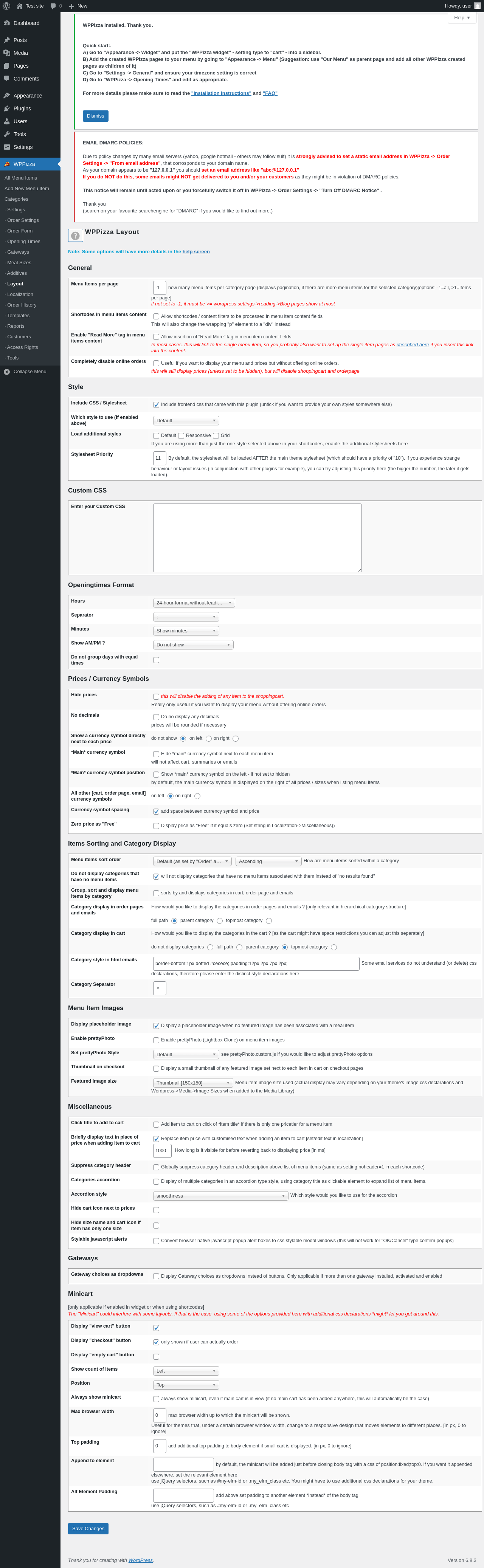Viewport: 484px width, 1568px height.
Task: Open the Featured image size dropdown
Action: point(193,1083)
